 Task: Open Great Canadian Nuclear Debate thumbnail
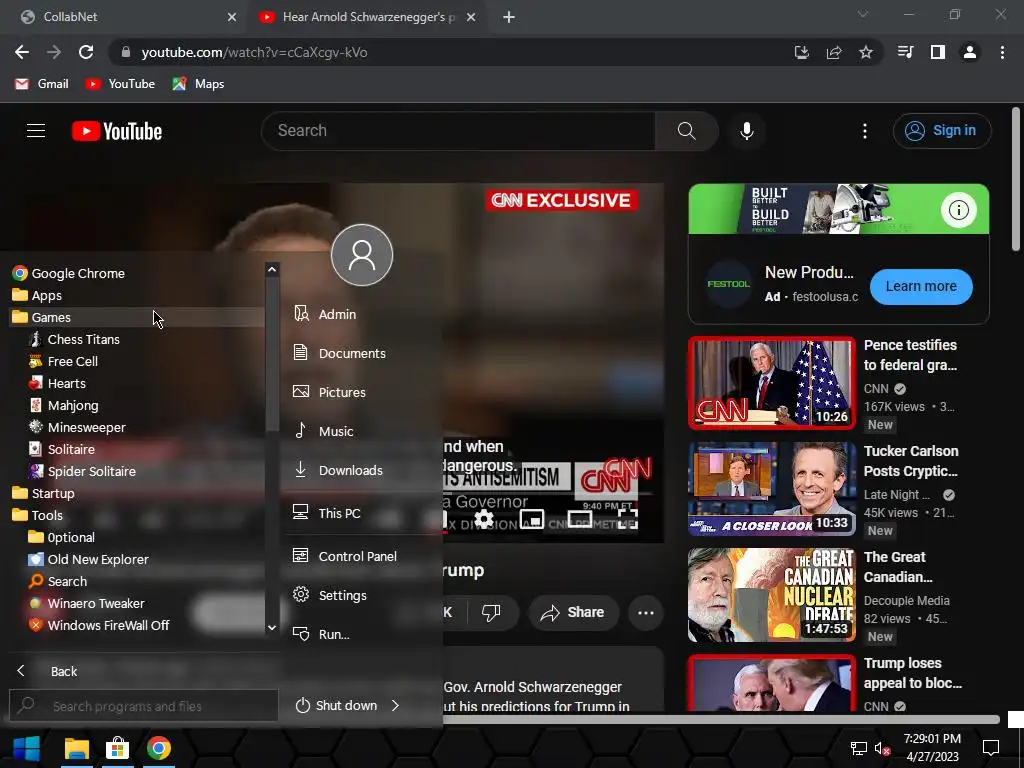tap(772, 595)
